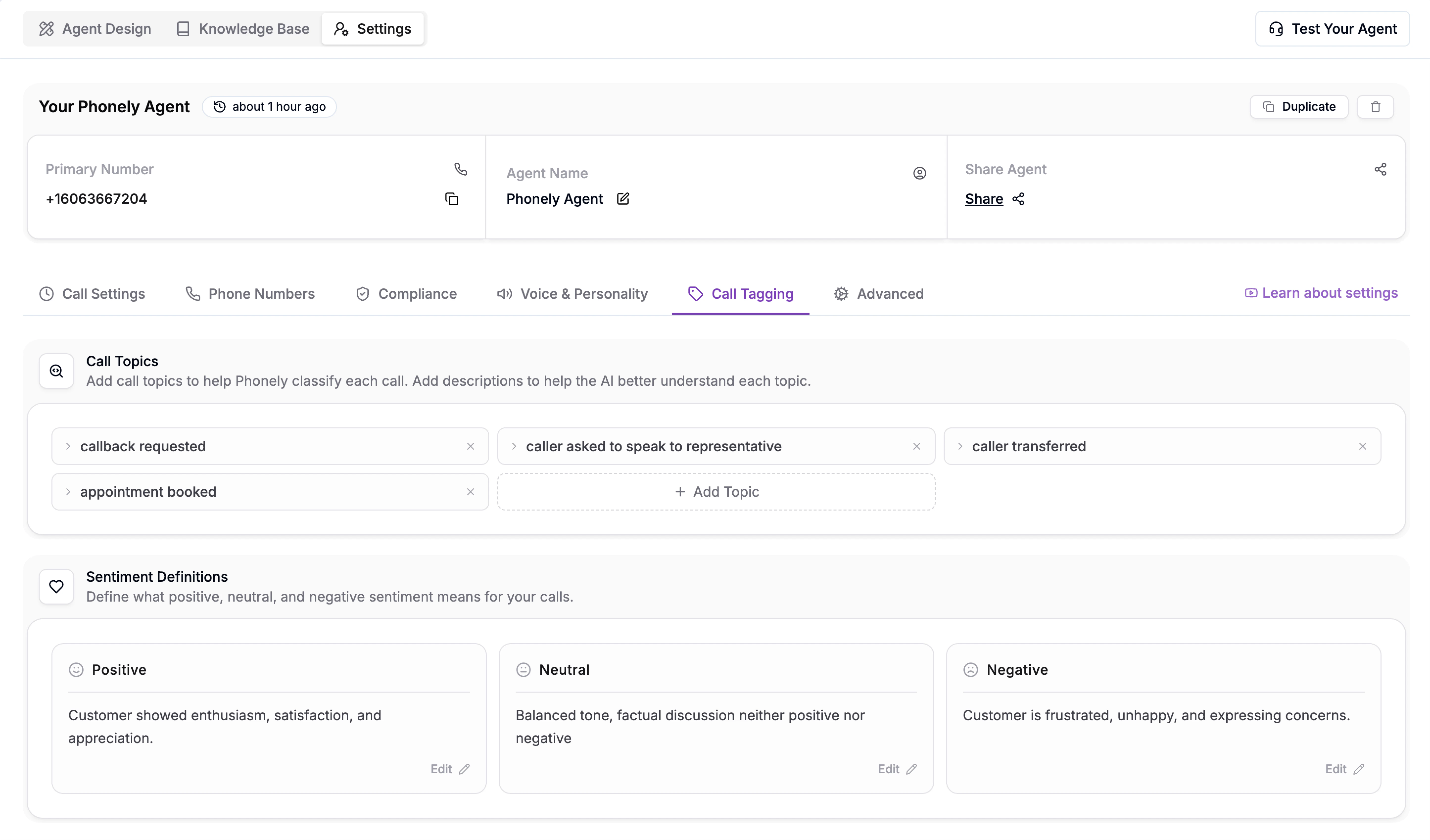The width and height of the screenshot is (1430, 840).
Task: Click the edit agent name pencil icon
Action: point(623,199)
